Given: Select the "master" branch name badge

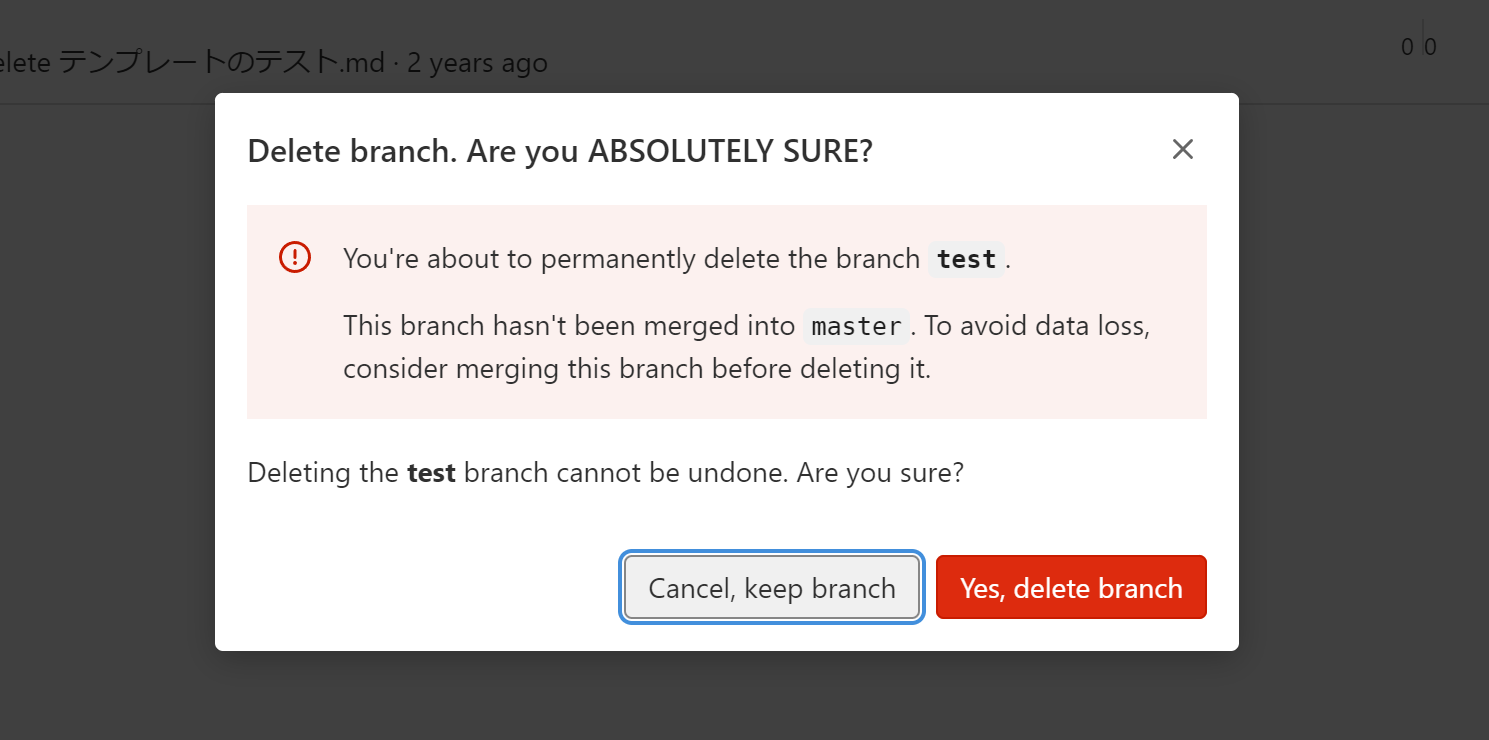Looking at the screenshot, I should click(856, 325).
